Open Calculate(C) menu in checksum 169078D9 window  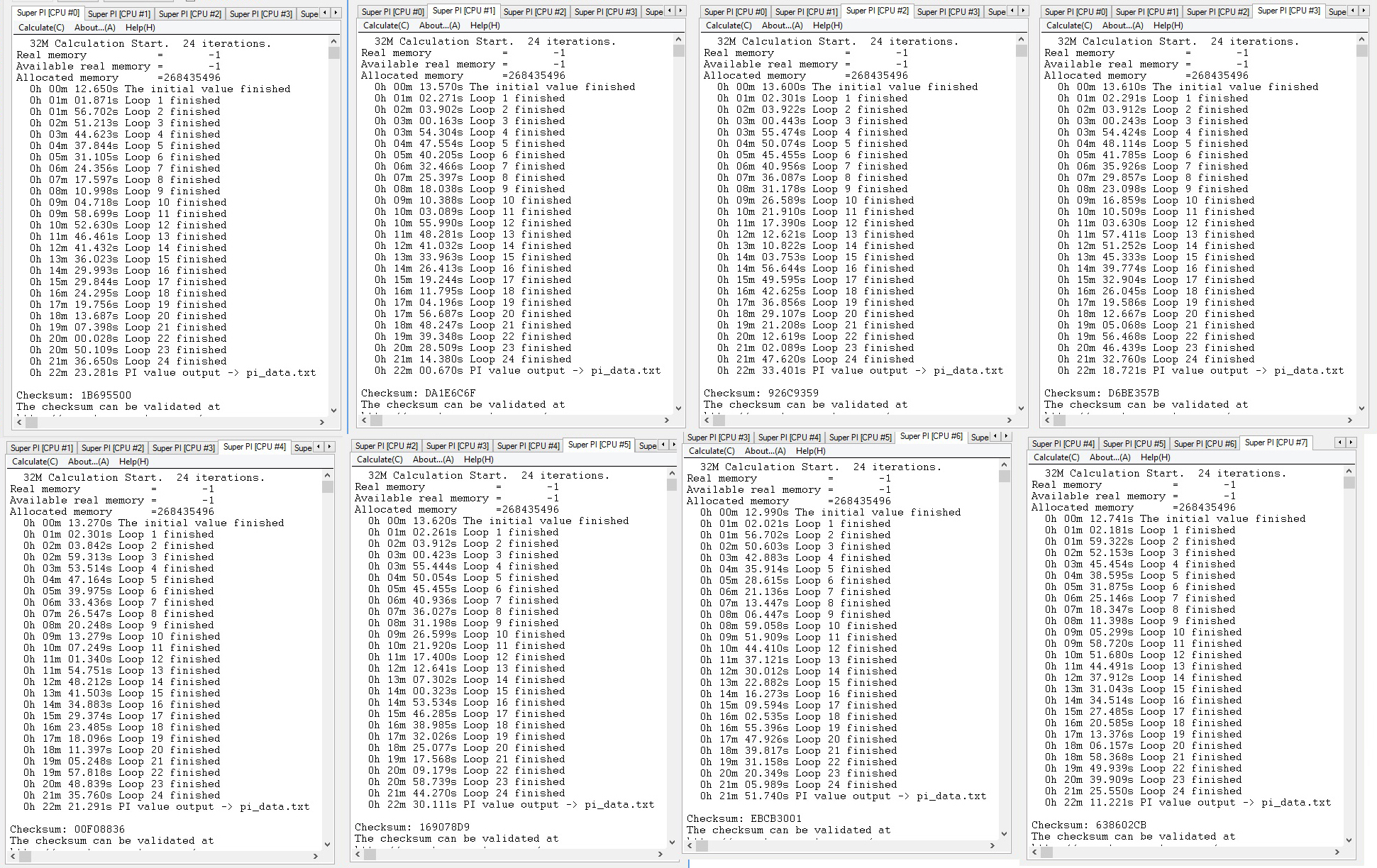click(x=379, y=460)
